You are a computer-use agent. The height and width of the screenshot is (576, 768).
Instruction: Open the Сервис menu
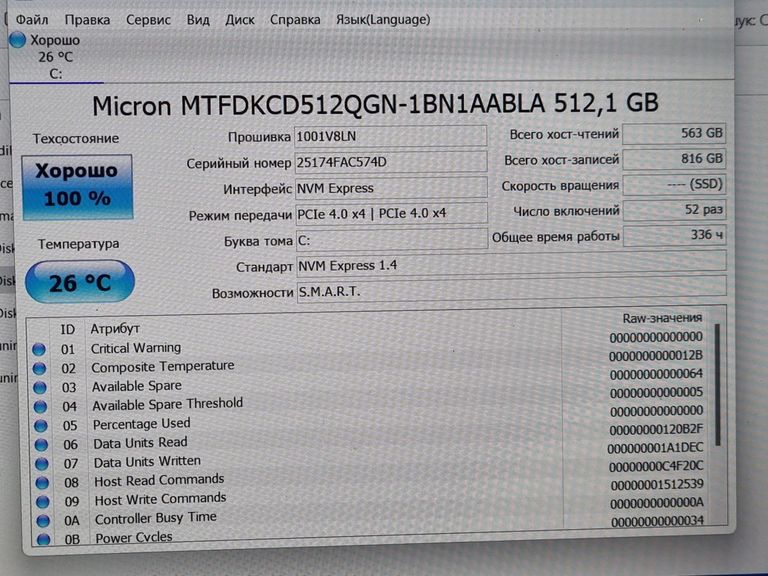148,20
